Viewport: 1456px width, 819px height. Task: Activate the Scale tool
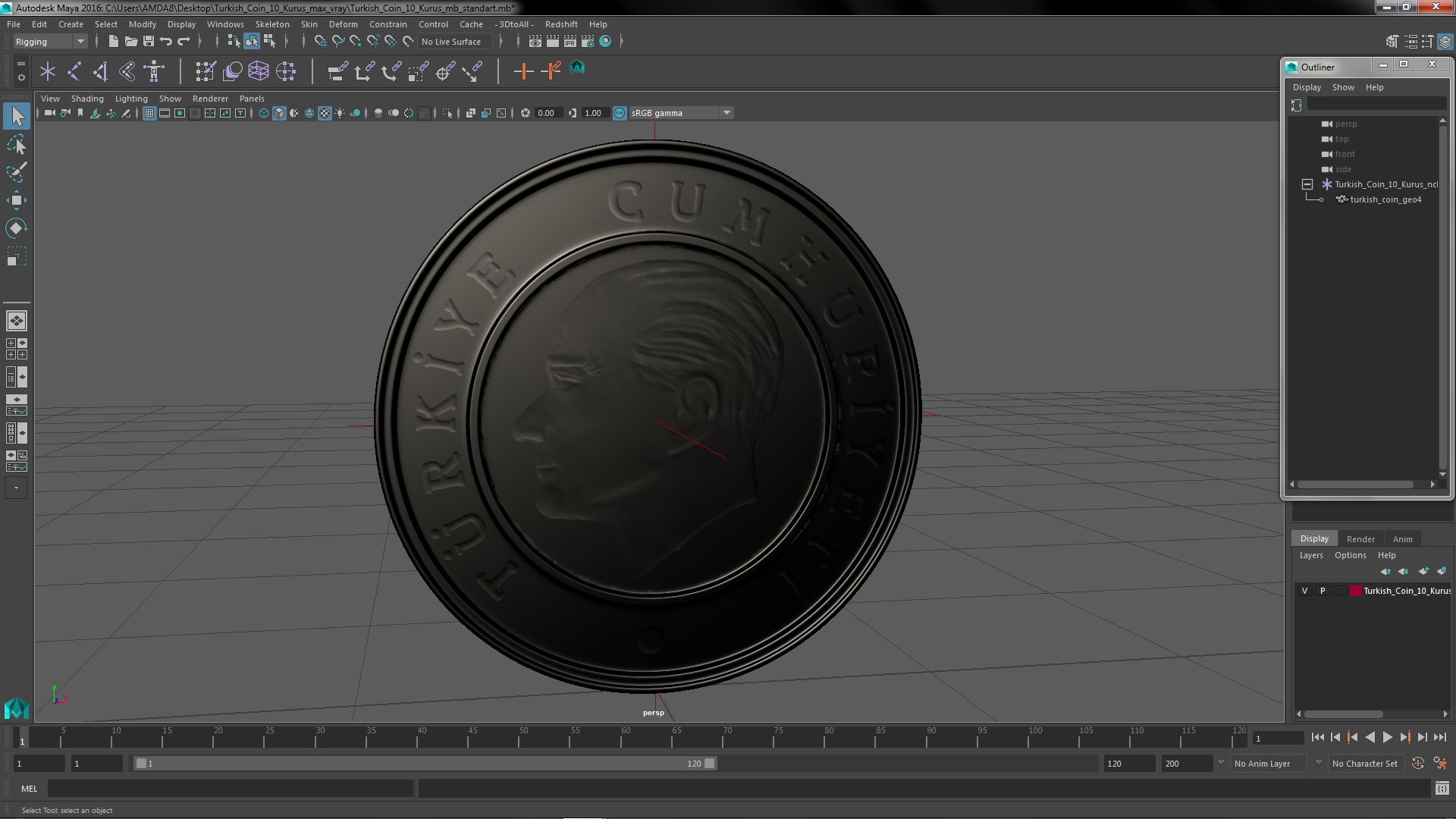17,256
